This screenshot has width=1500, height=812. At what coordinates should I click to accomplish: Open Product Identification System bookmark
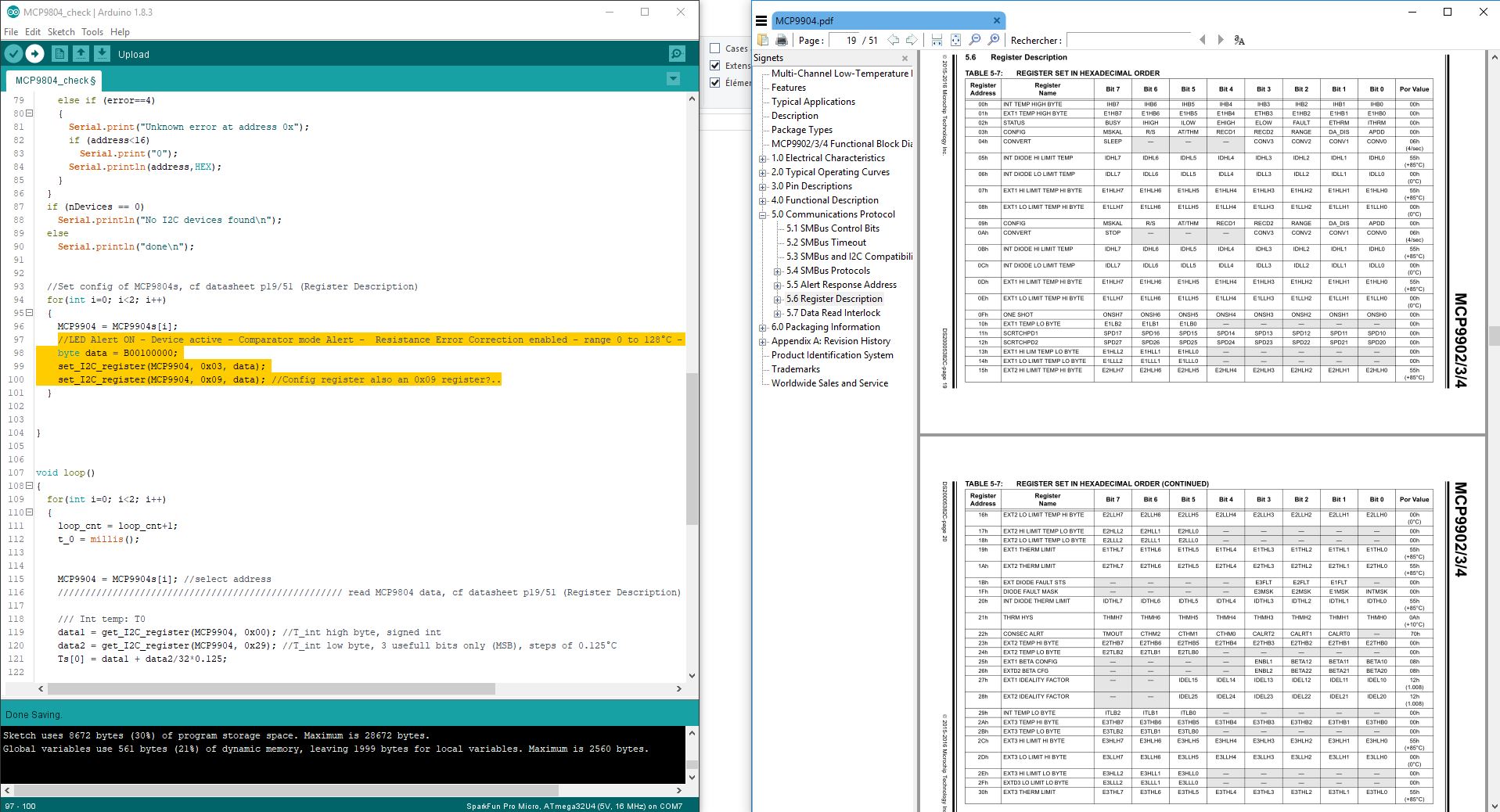tap(833, 355)
